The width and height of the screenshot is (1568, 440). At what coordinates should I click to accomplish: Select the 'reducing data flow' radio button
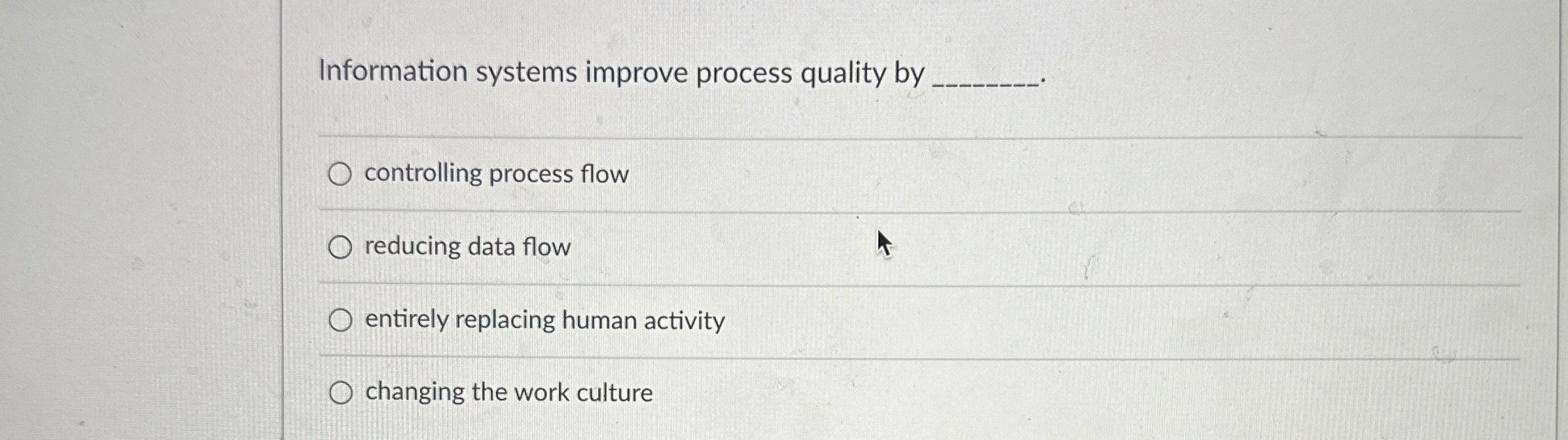click(x=340, y=247)
